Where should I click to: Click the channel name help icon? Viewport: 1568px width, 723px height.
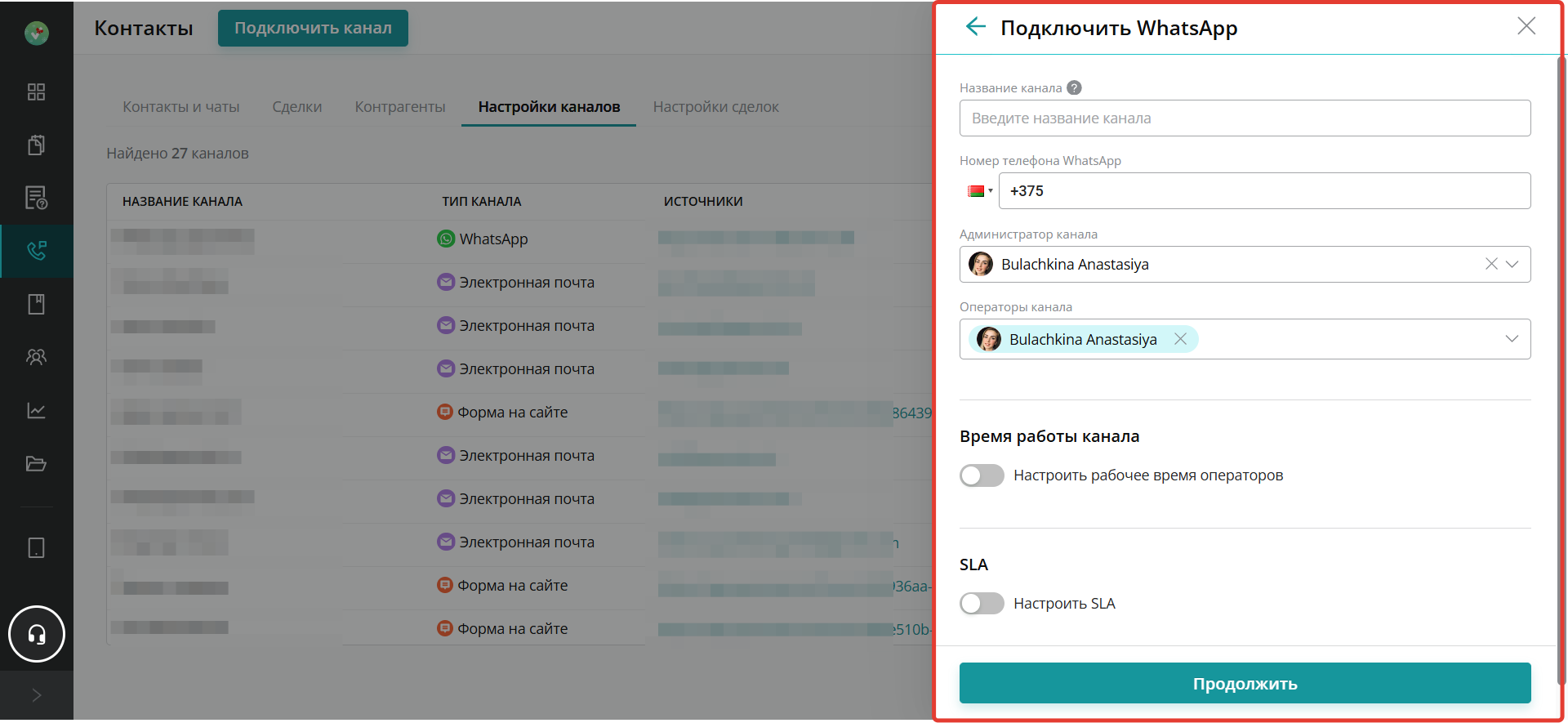tap(1075, 87)
